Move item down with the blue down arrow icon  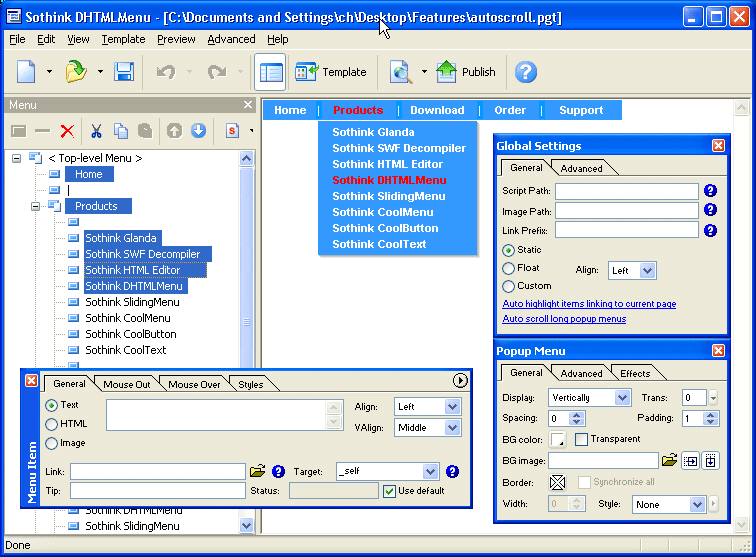tap(199, 131)
